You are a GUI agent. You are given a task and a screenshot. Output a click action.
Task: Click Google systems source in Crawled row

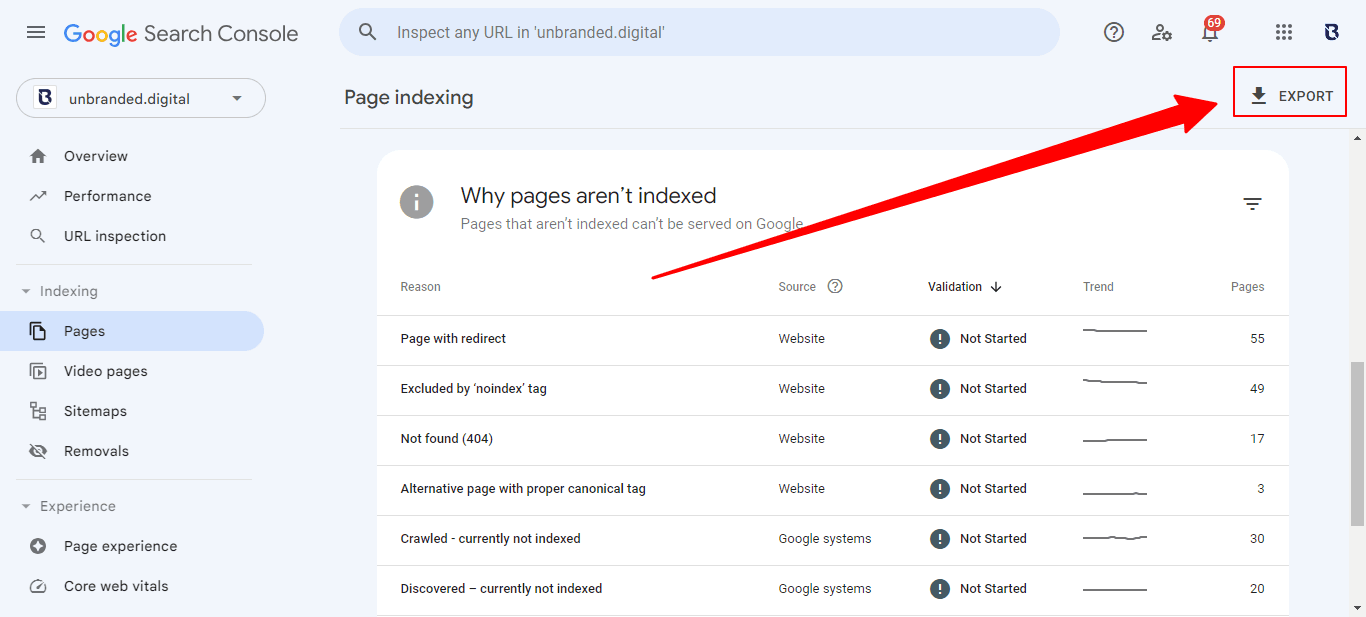825,539
